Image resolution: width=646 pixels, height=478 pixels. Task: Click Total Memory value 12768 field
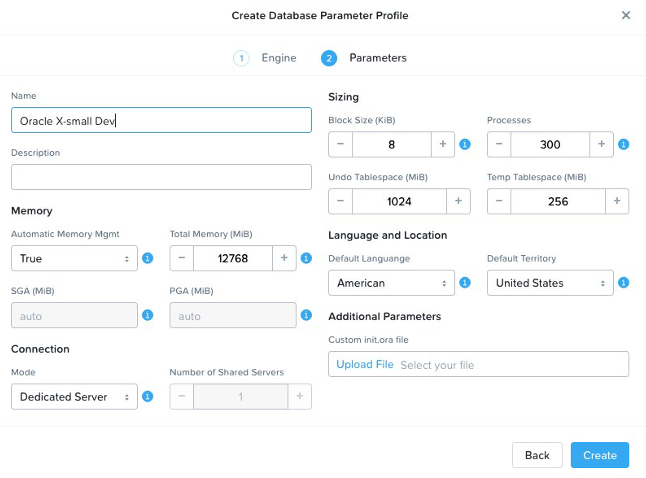click(233, 258)
